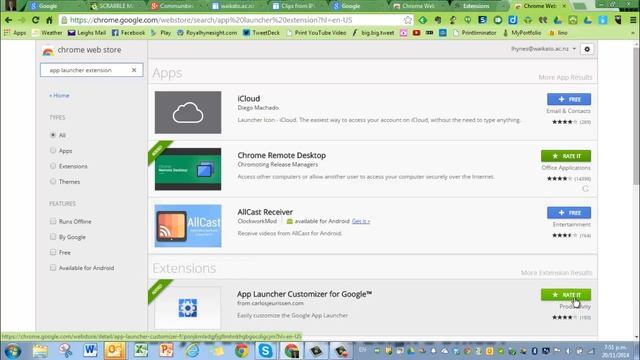Viewport: 640px width, 360px height.
Task: Open the YouTube icon bookmark
Action: [416, 33]
